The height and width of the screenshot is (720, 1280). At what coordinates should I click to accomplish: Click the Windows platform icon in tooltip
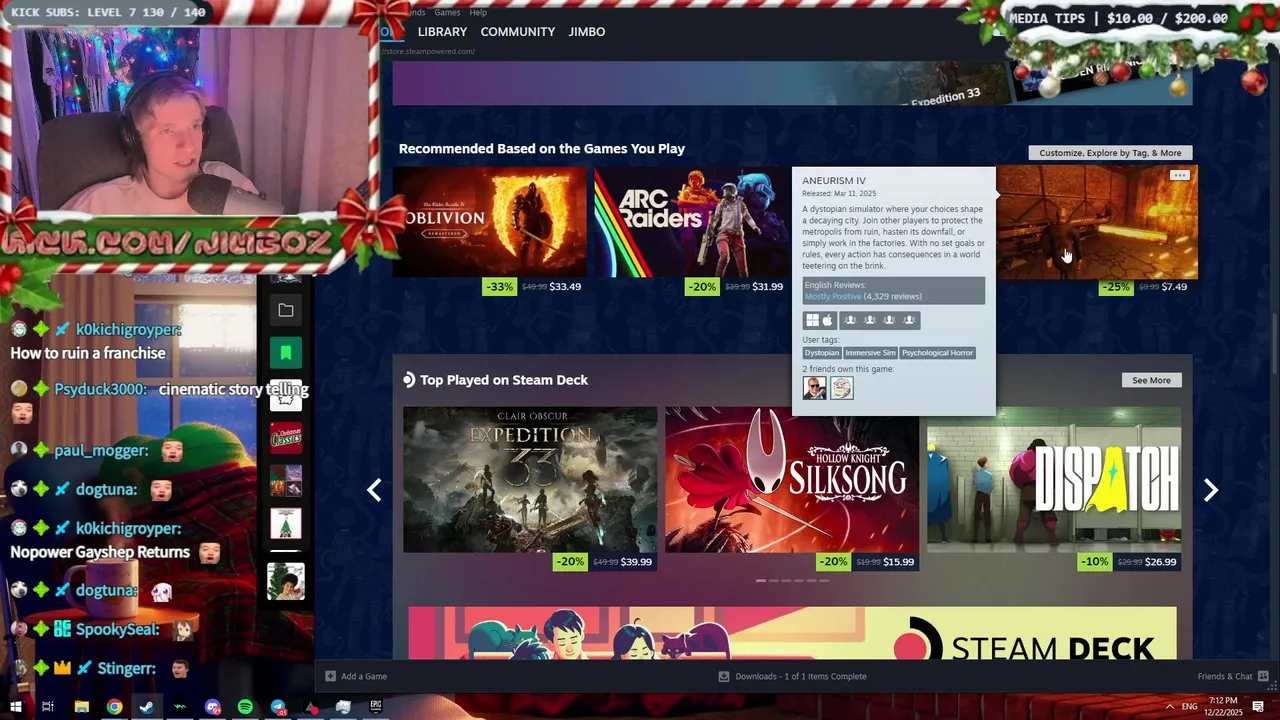(x=812, y=320)
